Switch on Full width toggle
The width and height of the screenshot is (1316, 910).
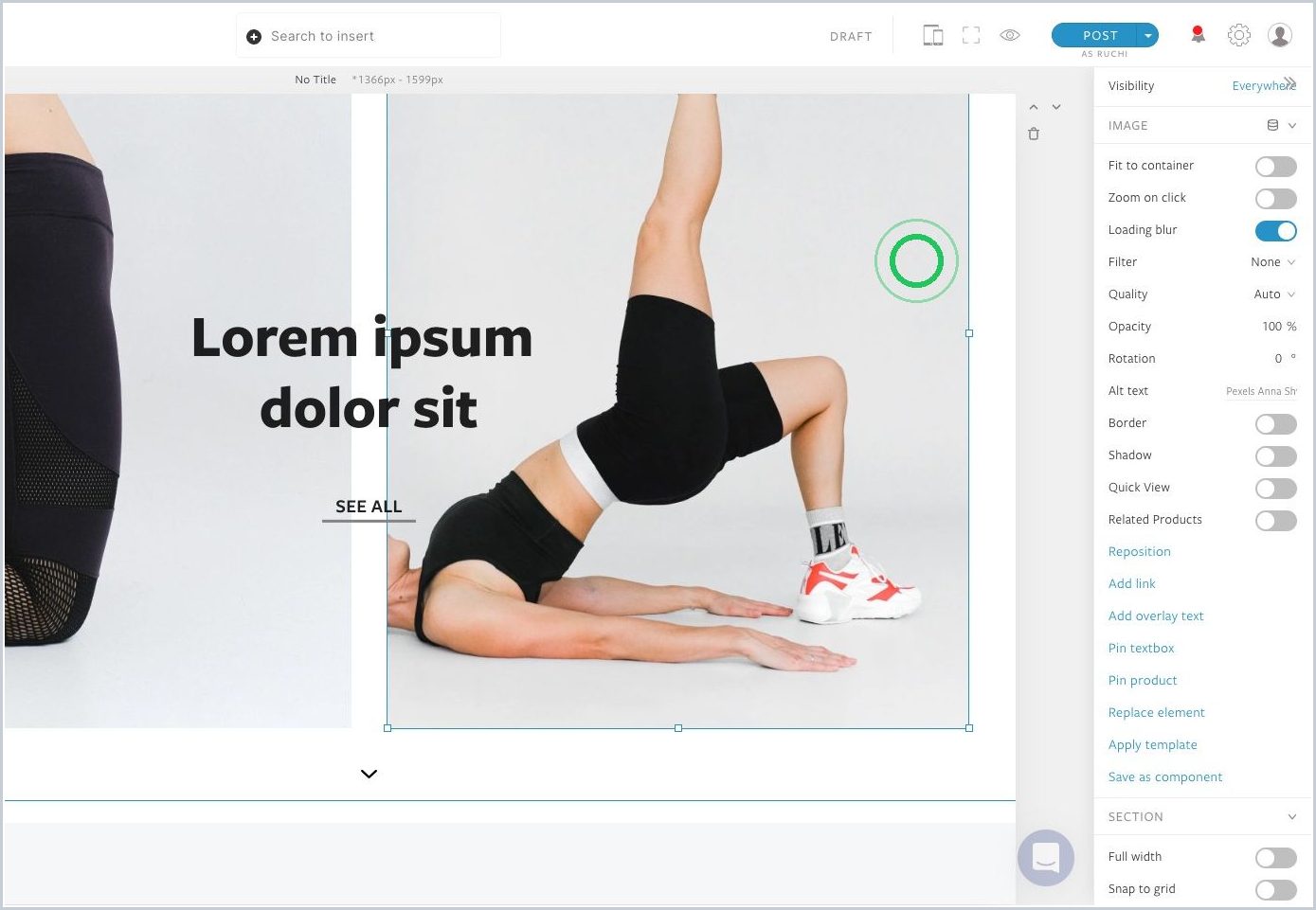(1276, 858)
